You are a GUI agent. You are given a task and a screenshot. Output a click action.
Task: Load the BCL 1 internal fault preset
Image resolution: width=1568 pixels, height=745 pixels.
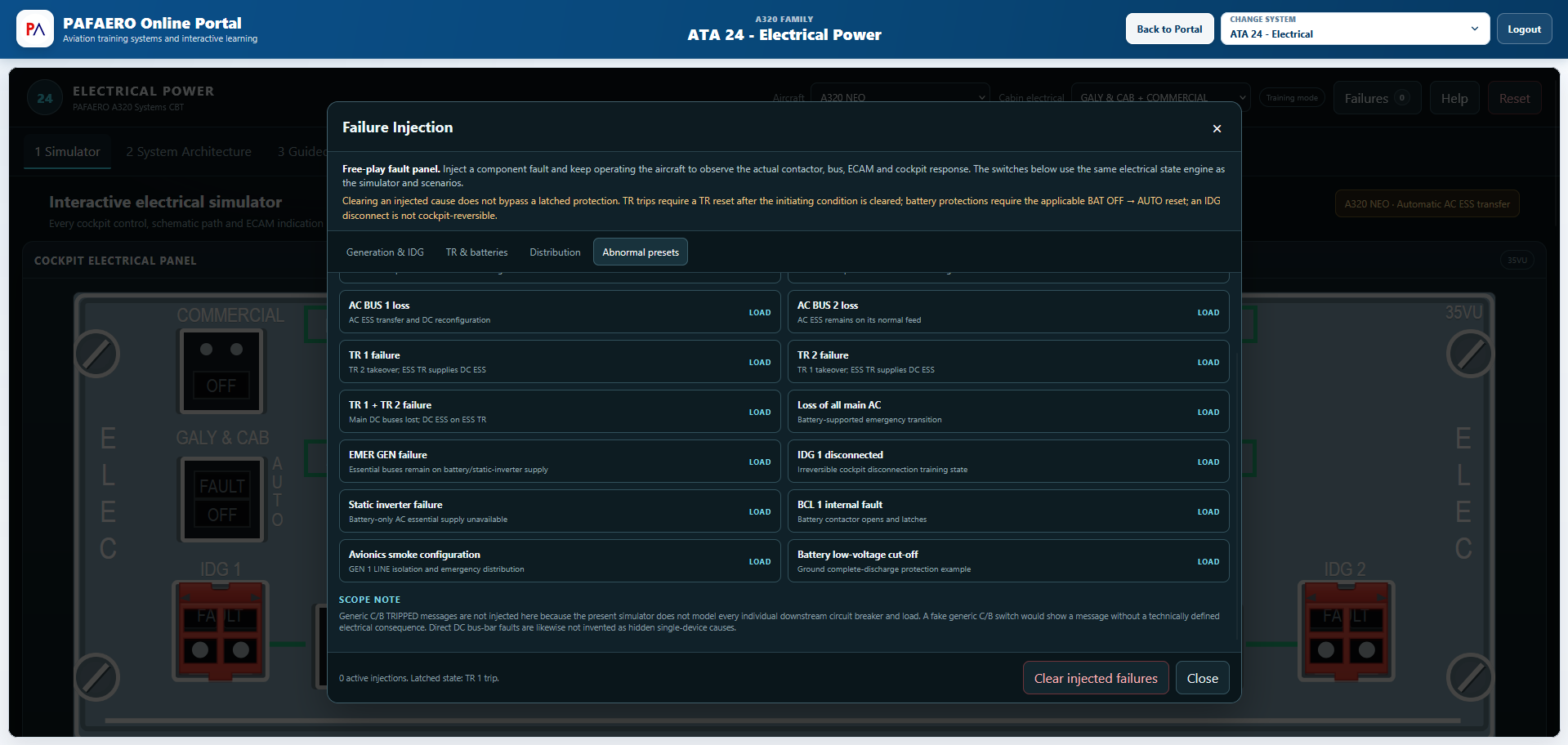pyautogui.click(x=1208, y=512)
